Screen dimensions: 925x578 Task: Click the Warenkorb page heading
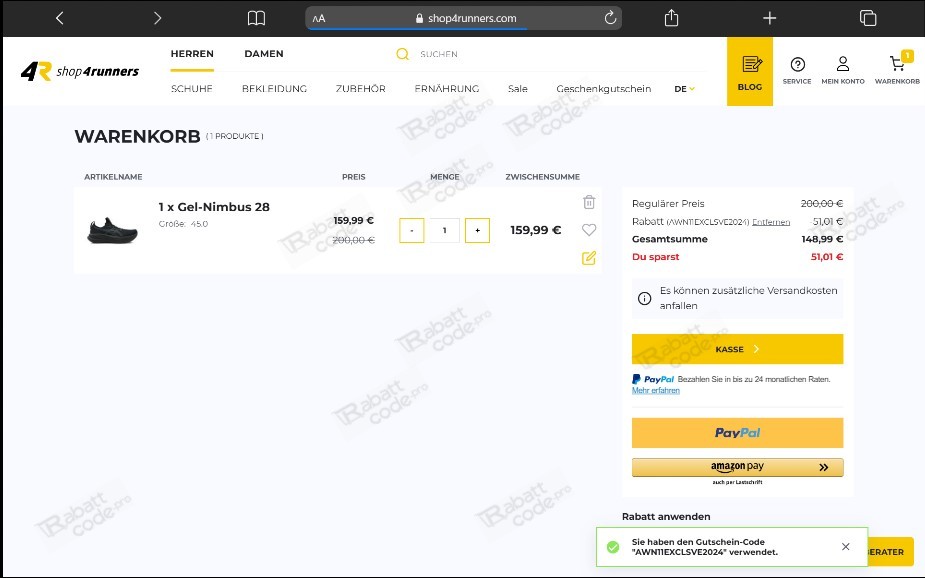click(x=137, y=136)
